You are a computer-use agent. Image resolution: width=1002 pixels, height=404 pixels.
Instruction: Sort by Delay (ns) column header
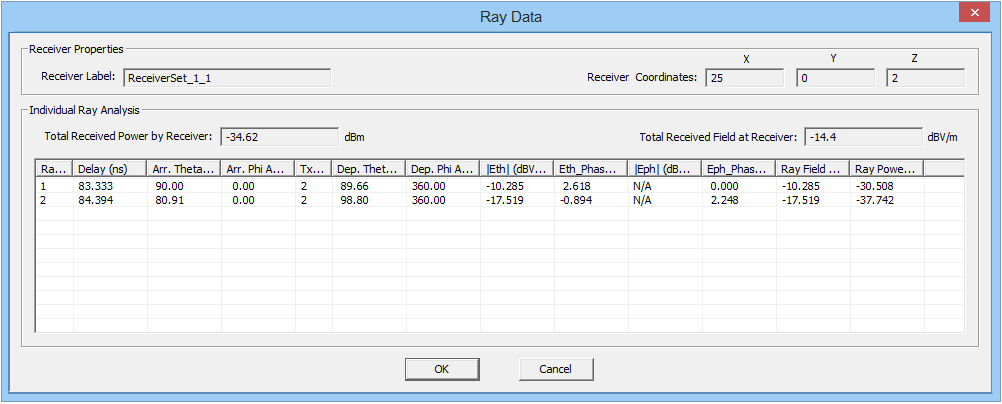click(110, 169)
